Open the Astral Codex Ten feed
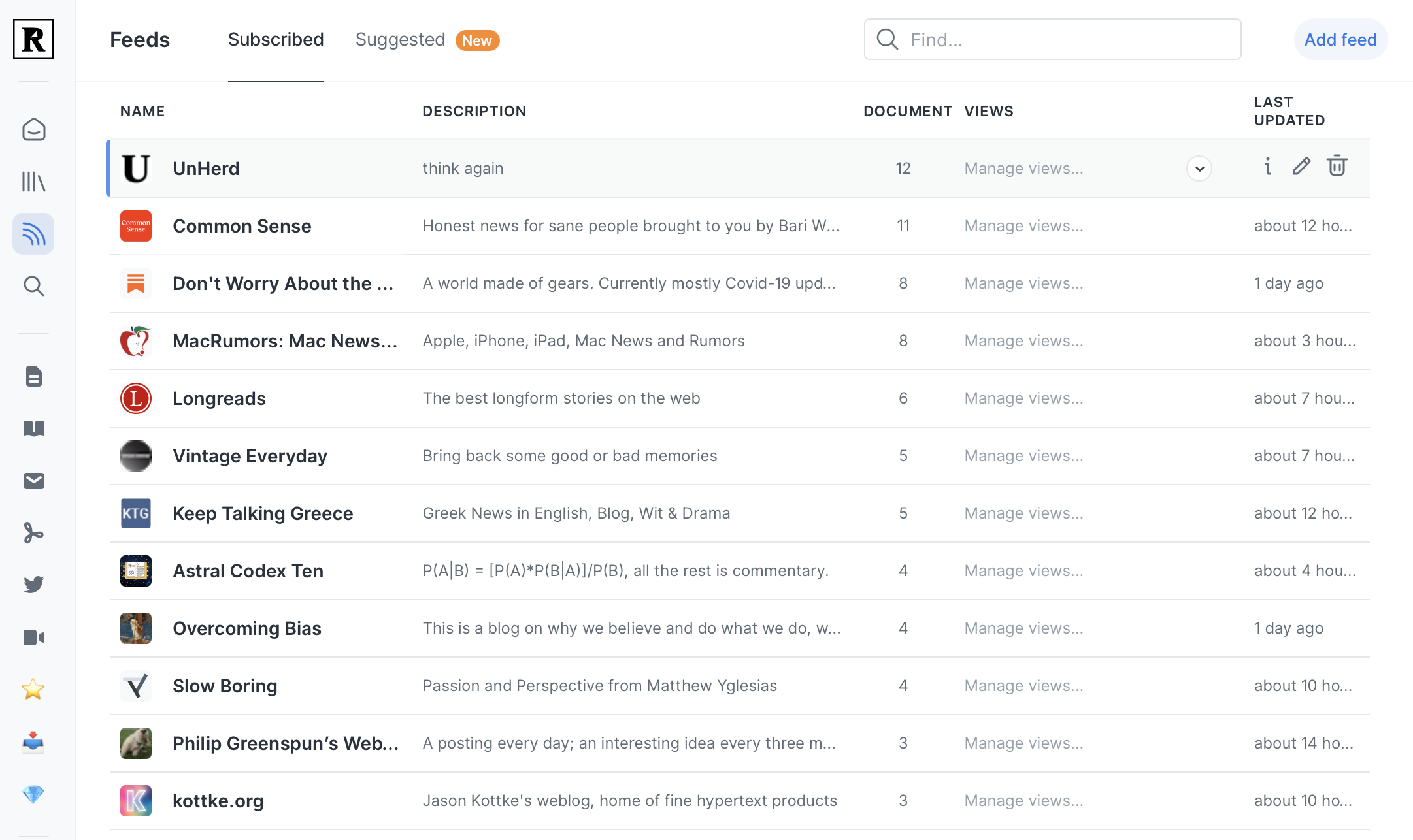 (x=248, y=571)
